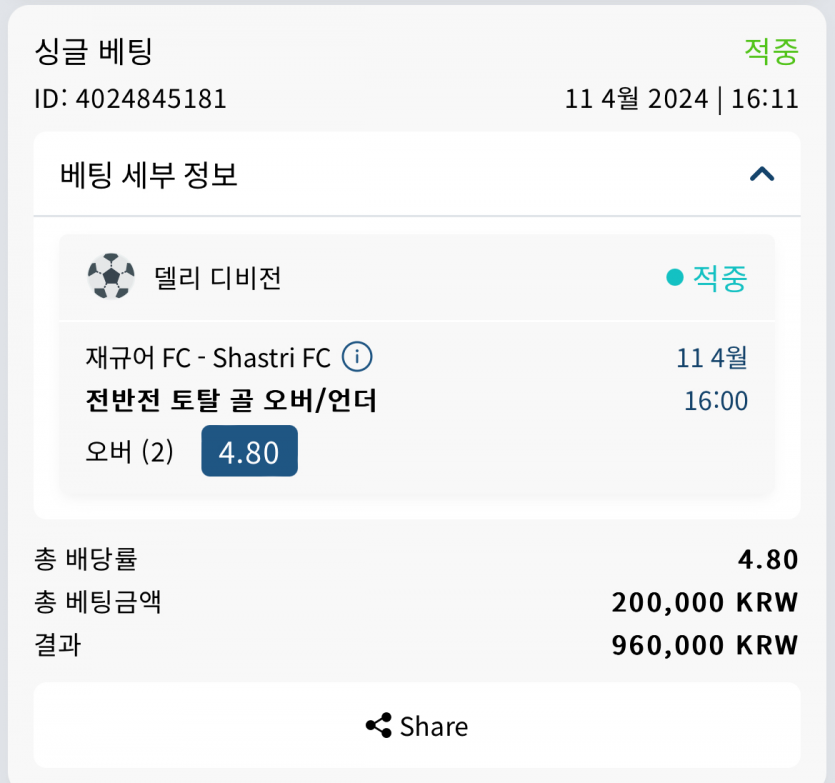The height and width of the screenshot is (783, 835).
Task: Click the 전반전 토탈 골 오버/언더 market name
Action: coord(232,401)
